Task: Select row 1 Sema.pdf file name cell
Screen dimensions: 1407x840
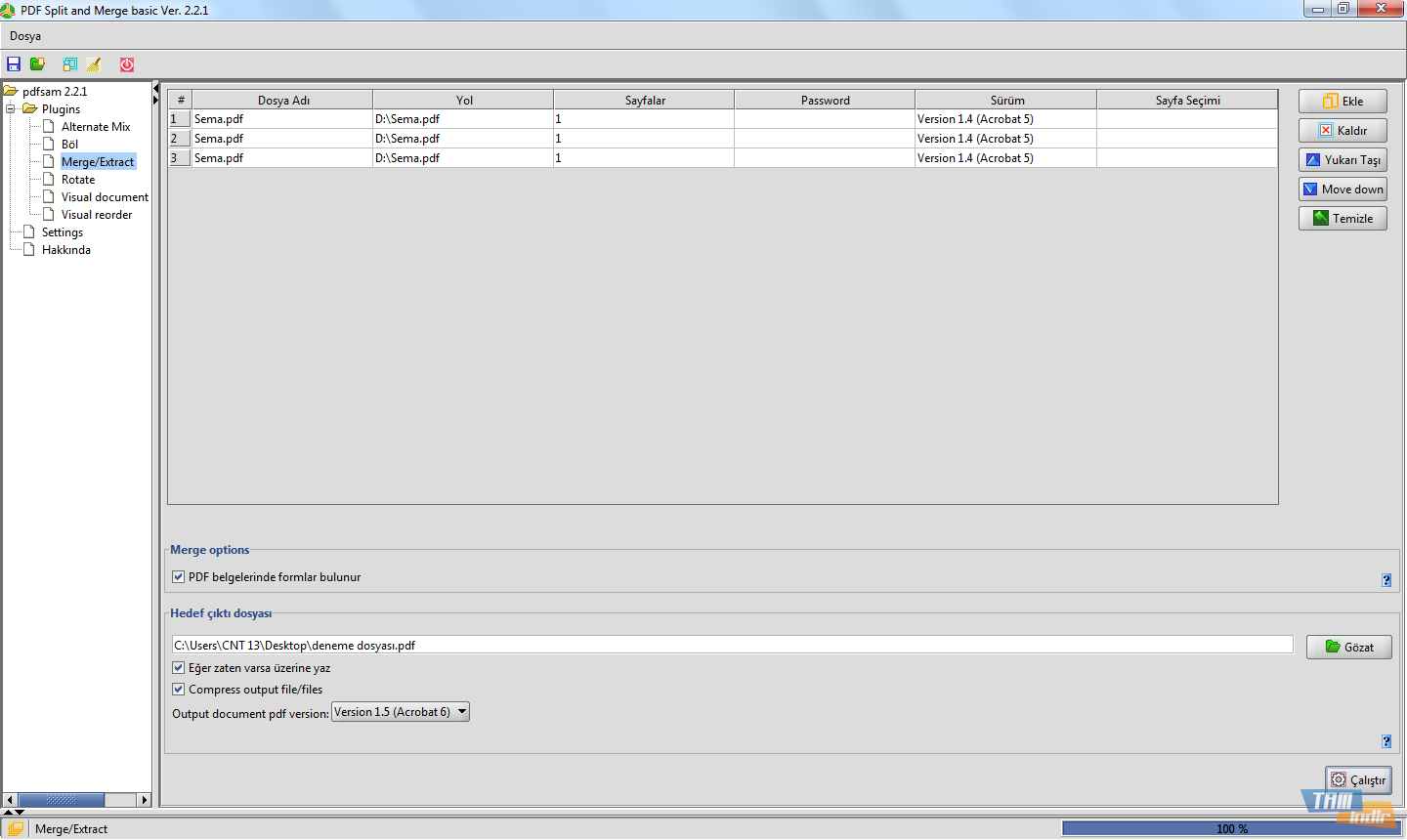Action: [282, 119]
